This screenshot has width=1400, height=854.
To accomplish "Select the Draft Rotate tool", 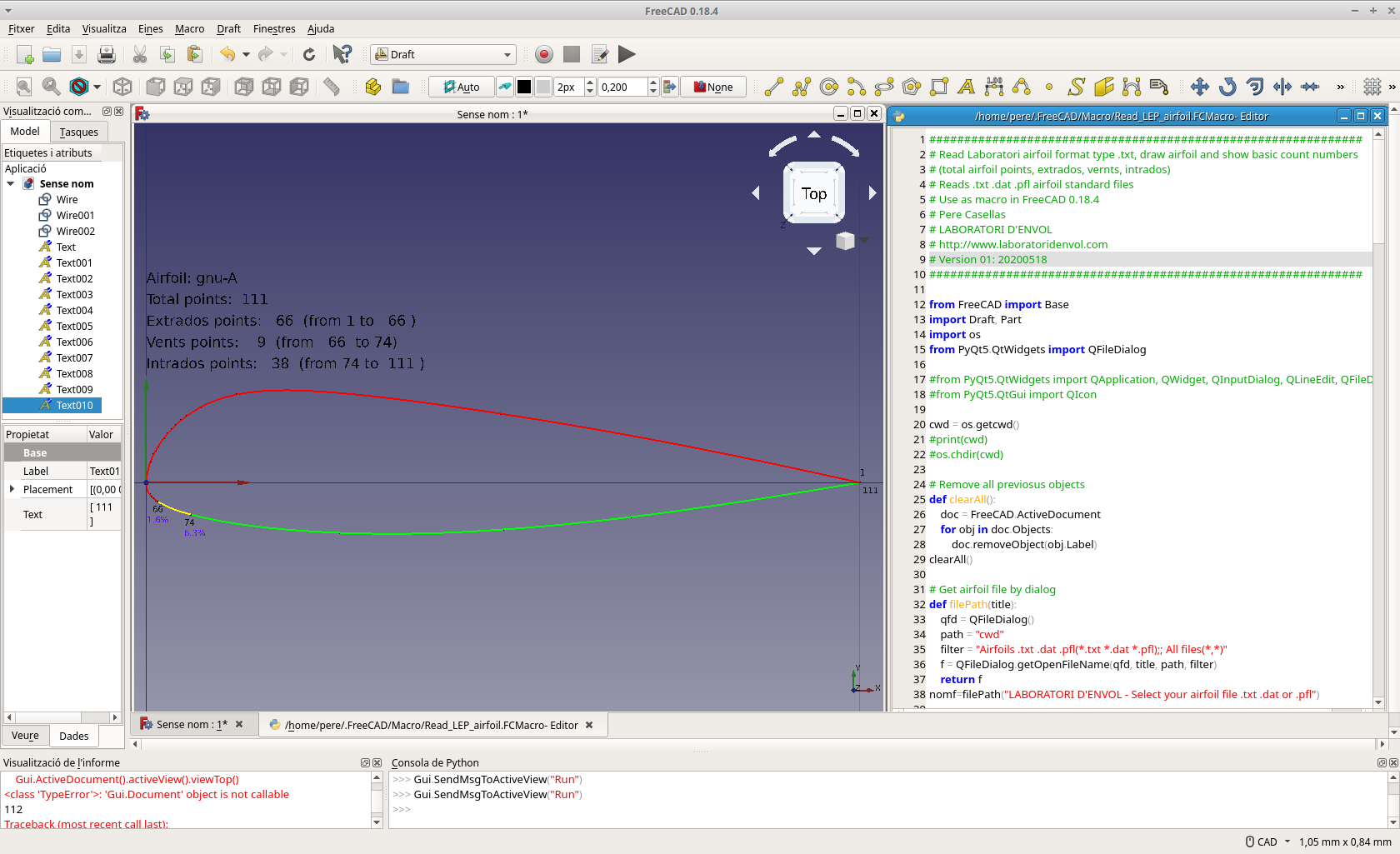I will coord(1227,87).
